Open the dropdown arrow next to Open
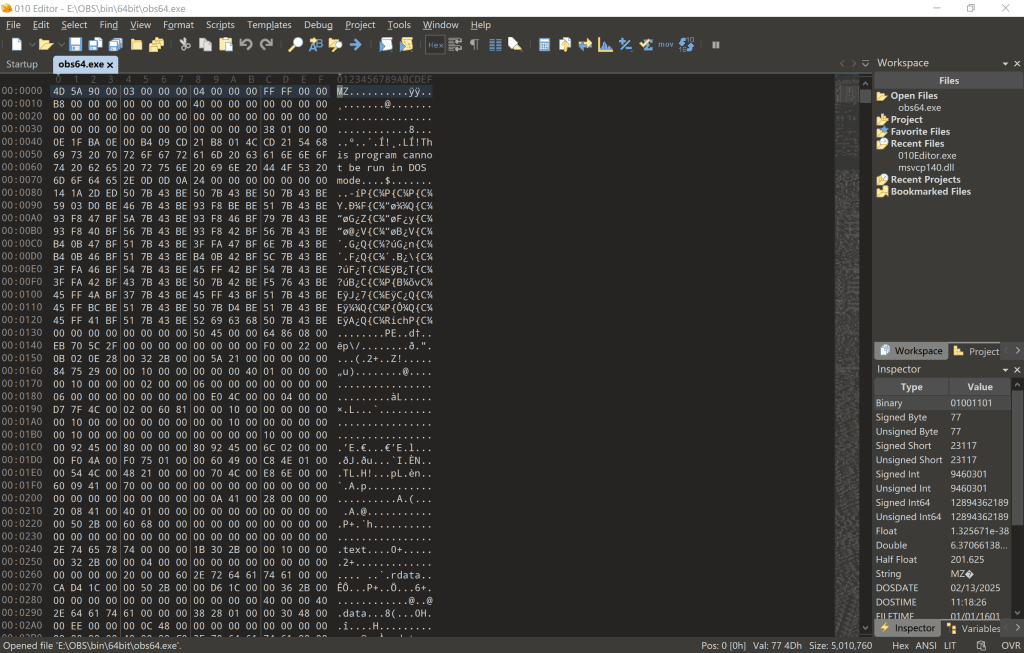1024x653 pixels. pos(61,44)
